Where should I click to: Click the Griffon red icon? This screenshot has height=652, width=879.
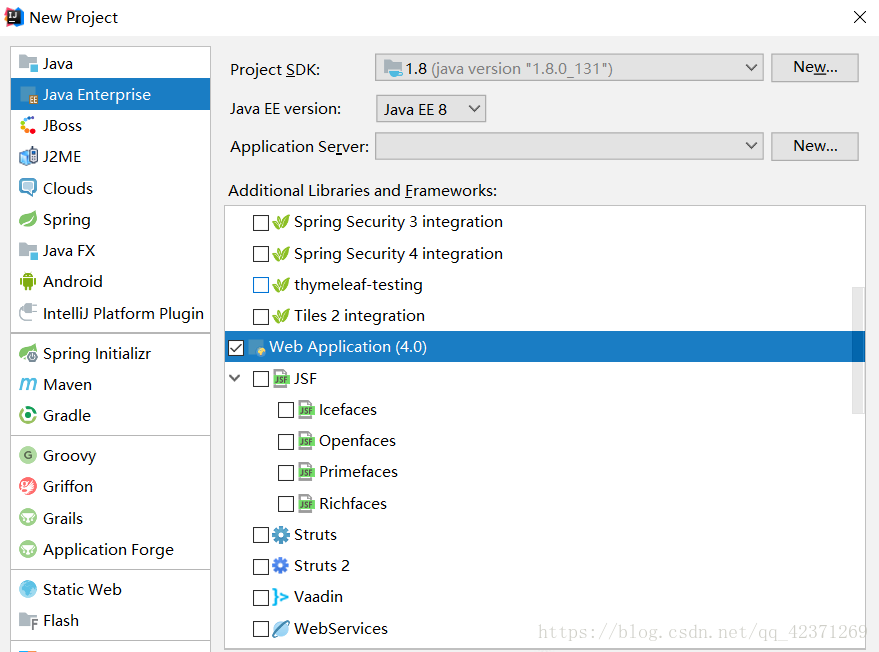pyautogui.click(x=28, y=486)
